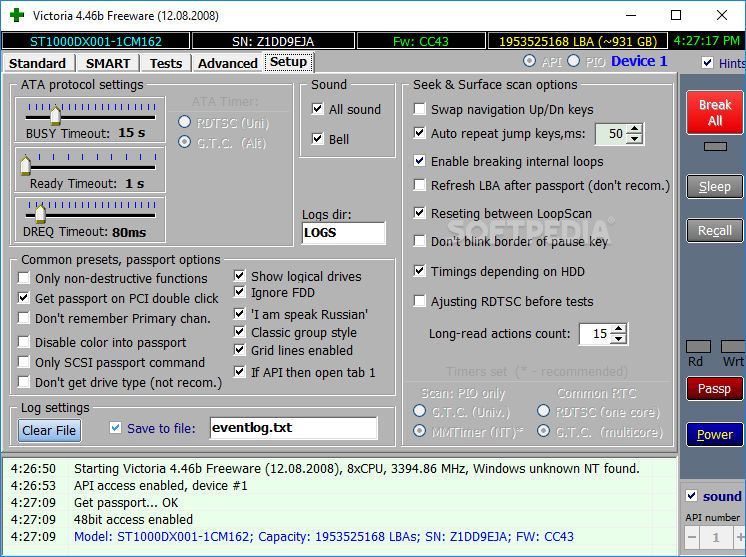Increase auto repeat jump keys value
The image size is (746, 557).
pyautogui.click(x=634, y=129)
